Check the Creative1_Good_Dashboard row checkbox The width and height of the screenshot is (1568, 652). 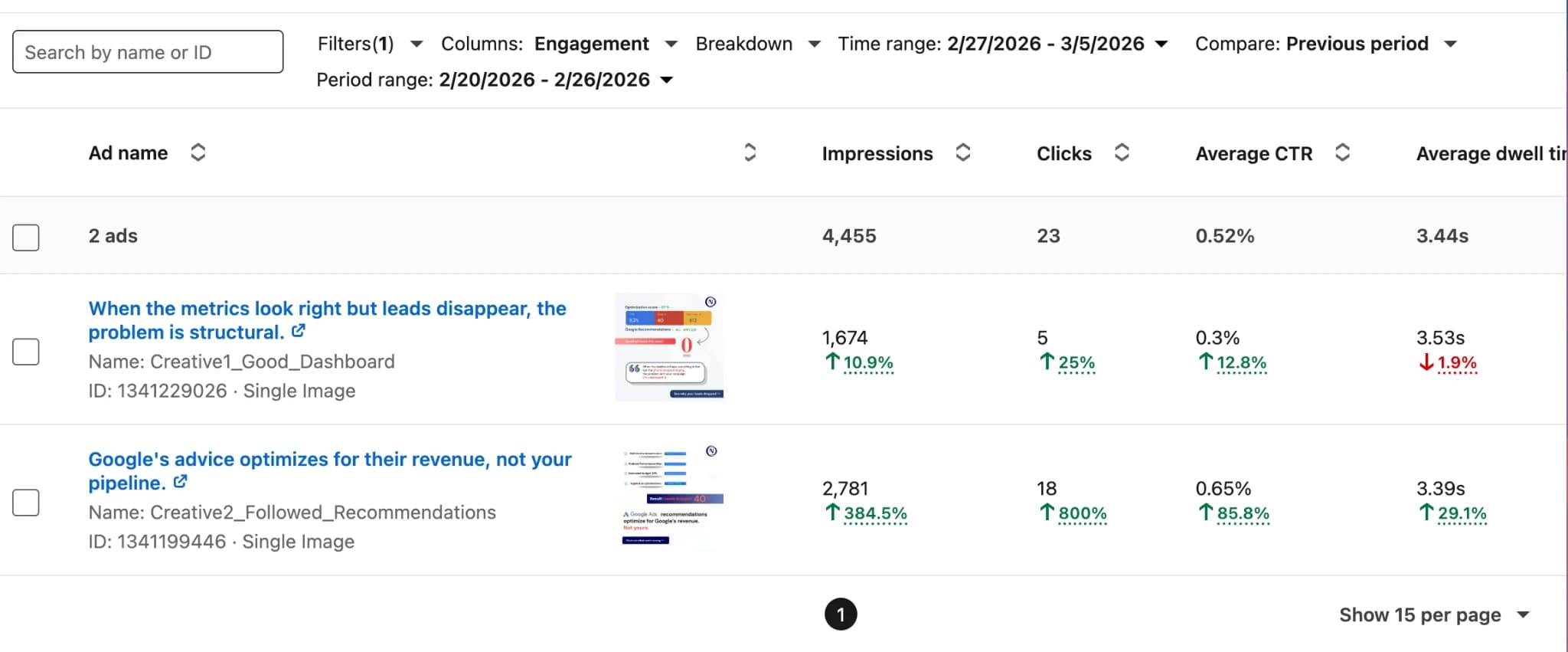26,351
